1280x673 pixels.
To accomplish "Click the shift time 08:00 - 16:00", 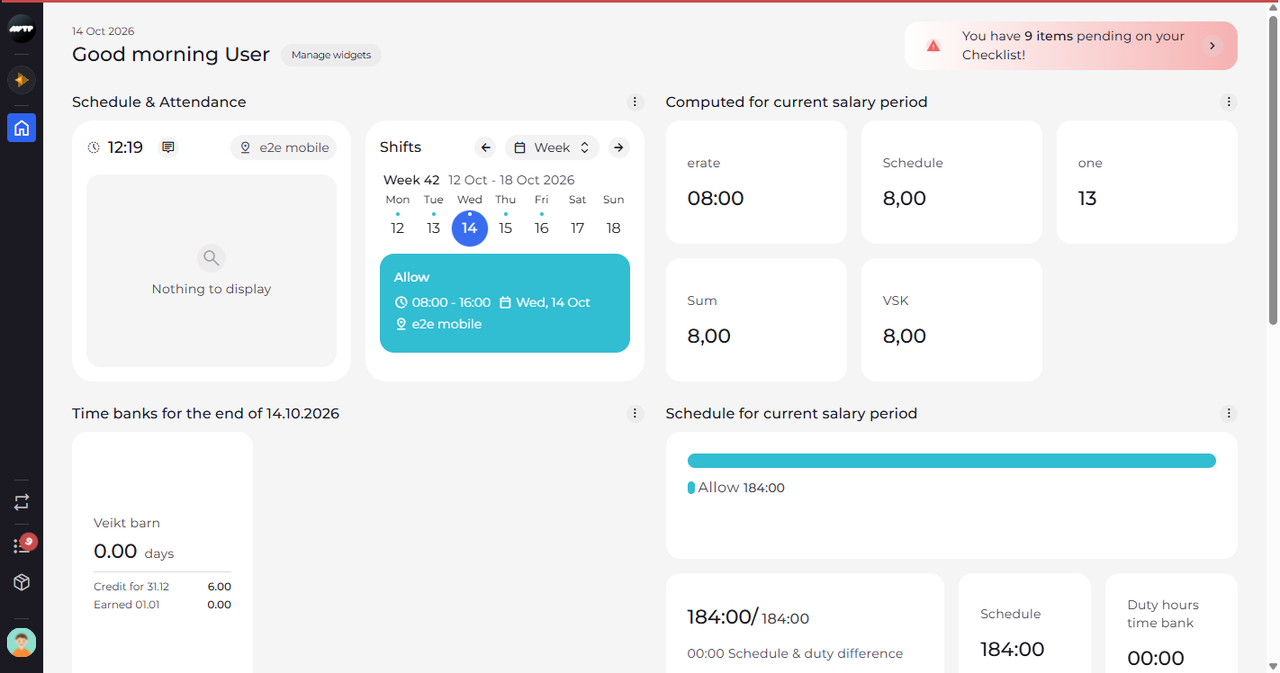I will tap(443, 302).
